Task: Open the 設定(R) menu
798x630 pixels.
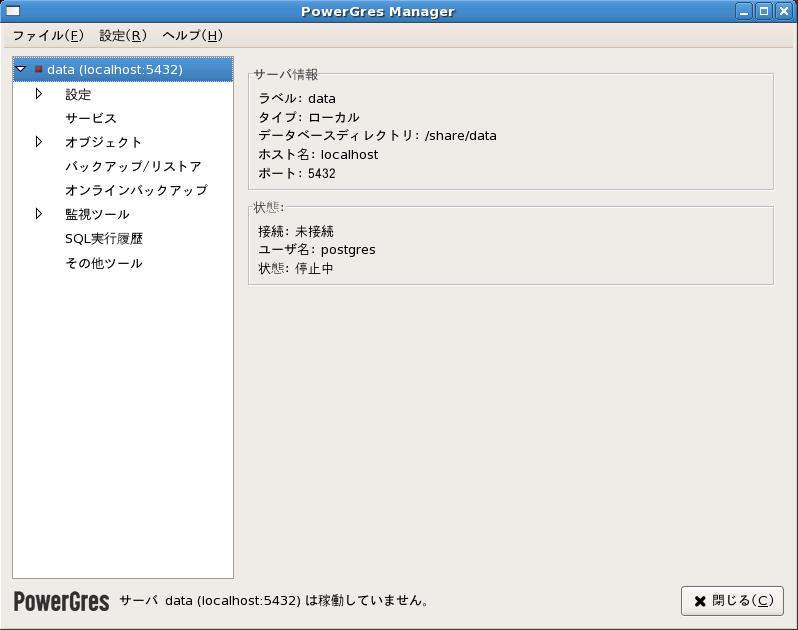Action: pyautogui.click(x=123, y=35)
